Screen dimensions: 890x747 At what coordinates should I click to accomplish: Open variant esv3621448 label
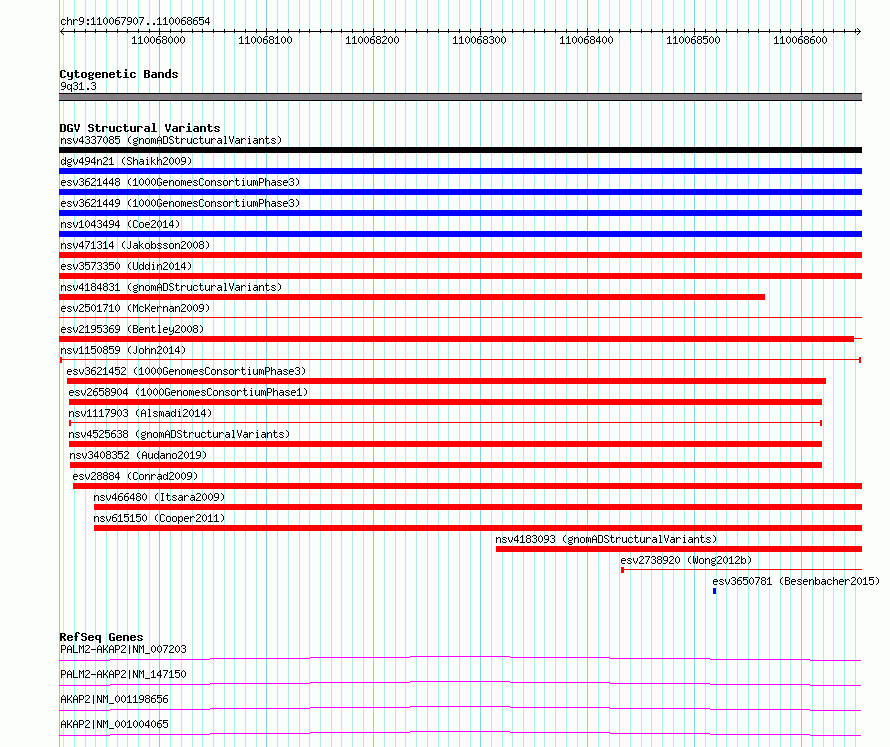(180, 182)
